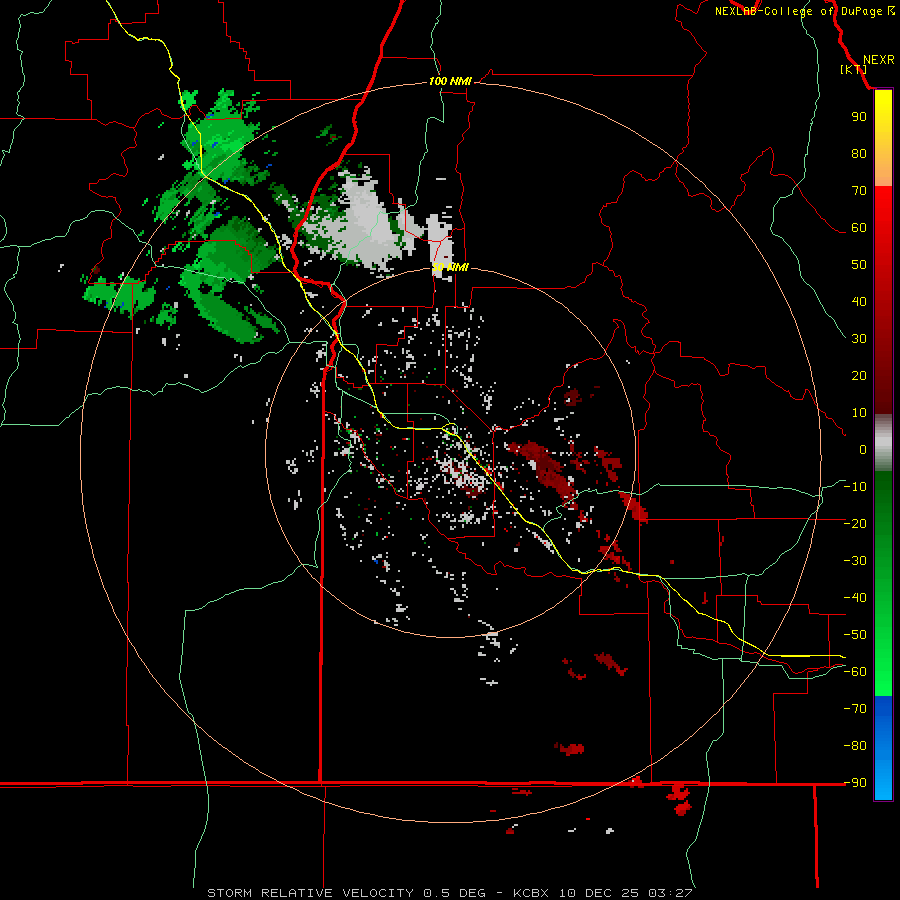Image resolution: width=900 pixels, height=900 pixels.
Task: Click the -20 scale value
Action: tap(855, 523)
